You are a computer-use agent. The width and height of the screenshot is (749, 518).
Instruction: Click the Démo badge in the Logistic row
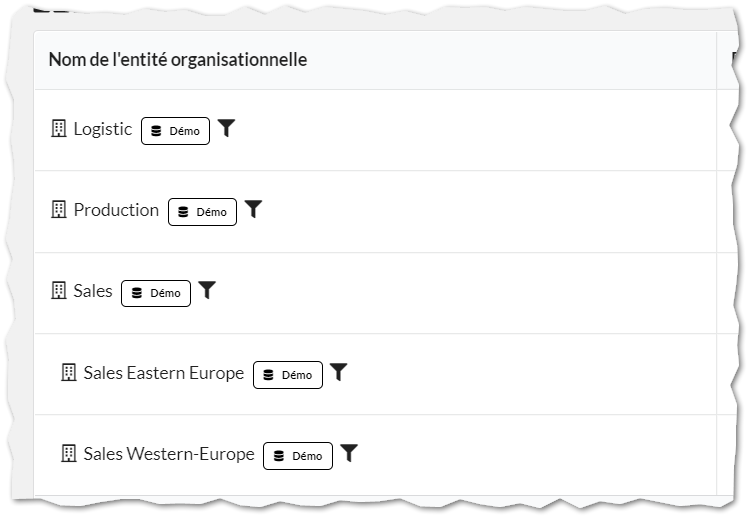175,131
